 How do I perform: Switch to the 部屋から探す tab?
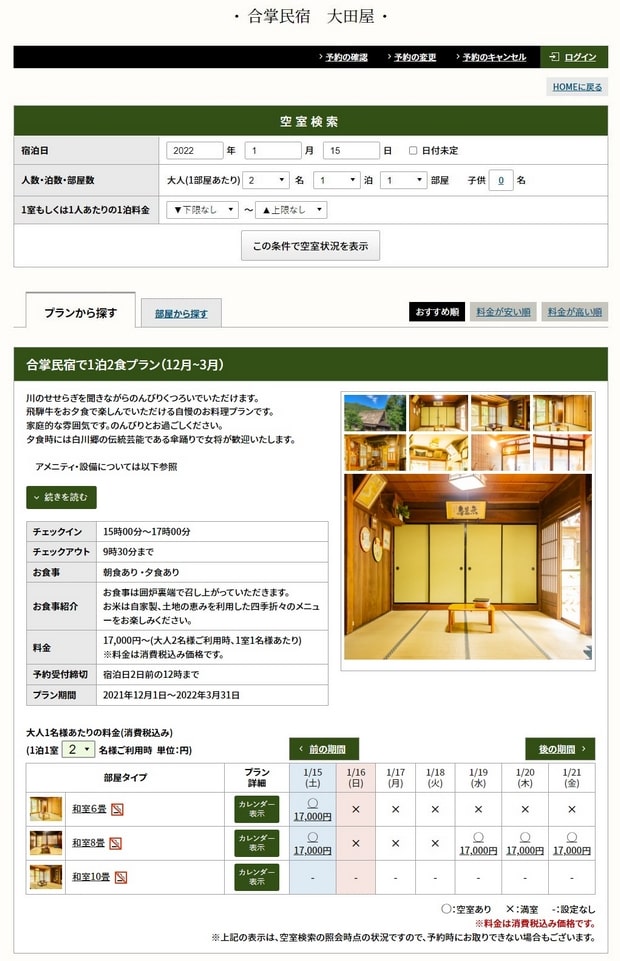pos(181,314)
